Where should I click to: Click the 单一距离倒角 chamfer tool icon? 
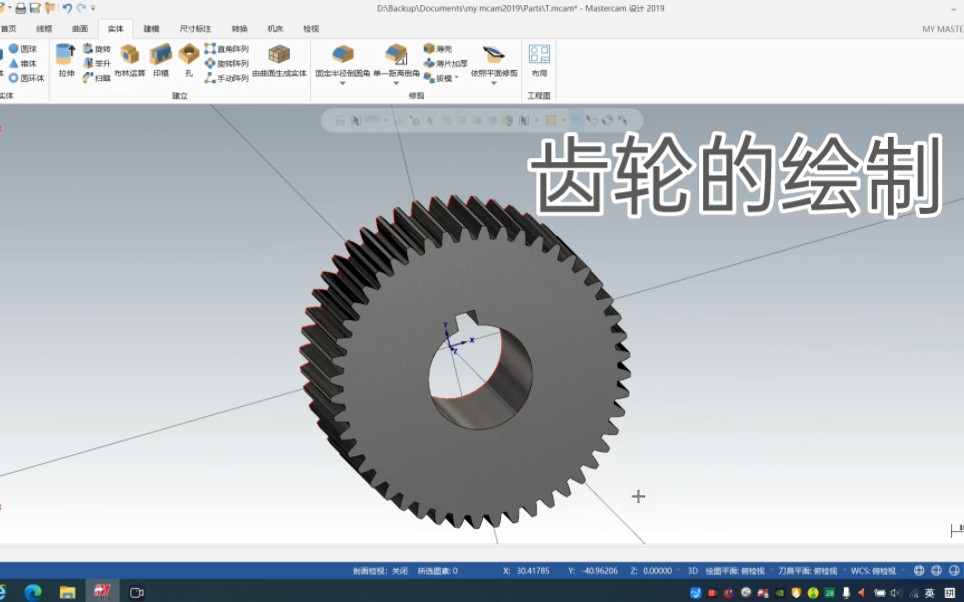396,55
